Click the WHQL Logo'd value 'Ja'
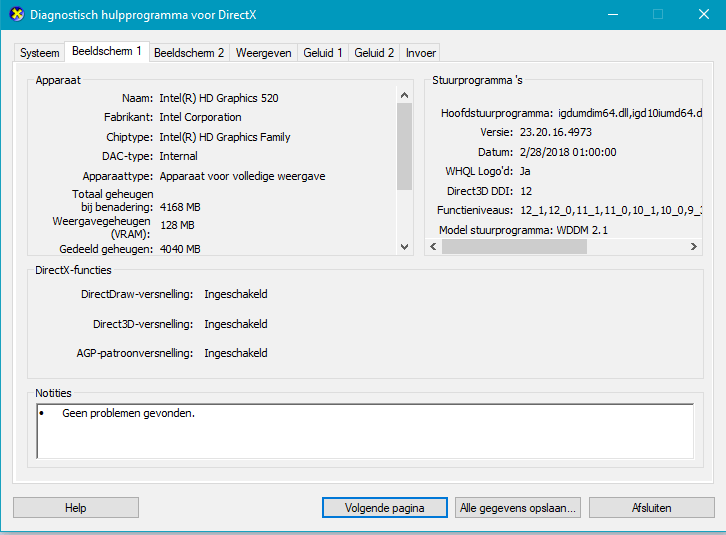The width and height of the screenshot is (726, 535). (x=525, y=171)
